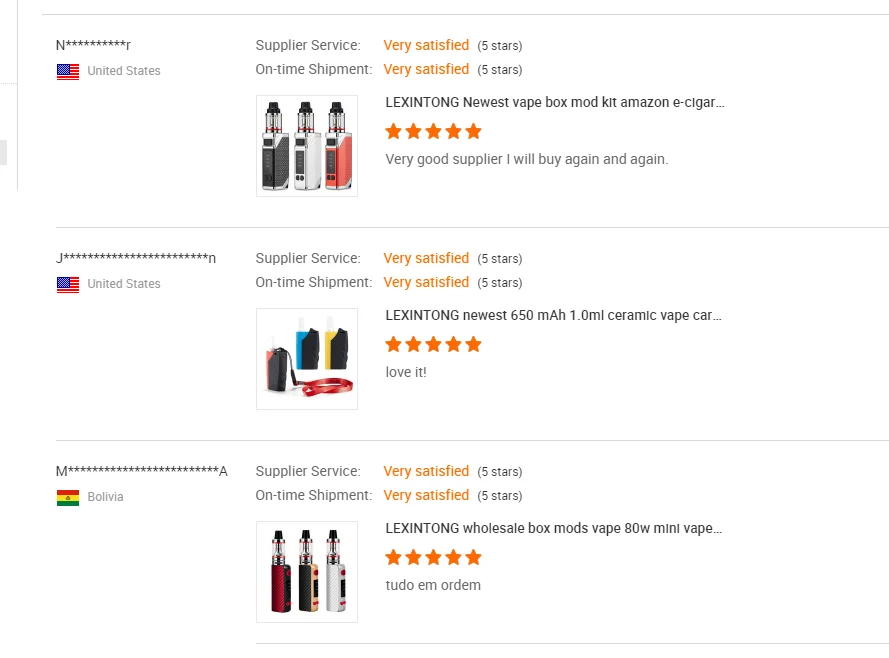Screen dimensions: 889x658
Task: Open LEXINTONG Newest vape box mod kit link
Action: pyautogui.click(x=555, y=102)
